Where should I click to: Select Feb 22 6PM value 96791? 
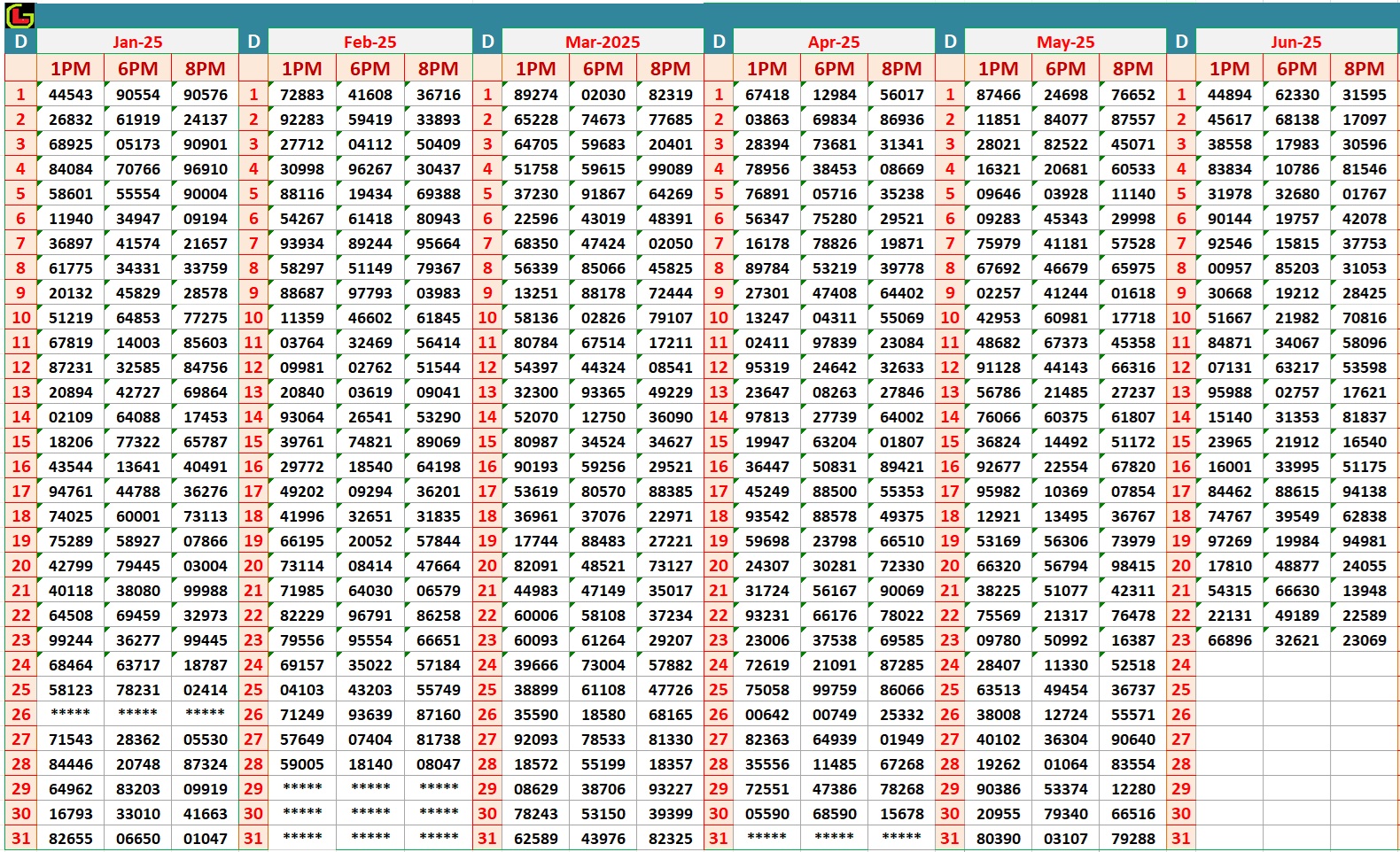370,615
